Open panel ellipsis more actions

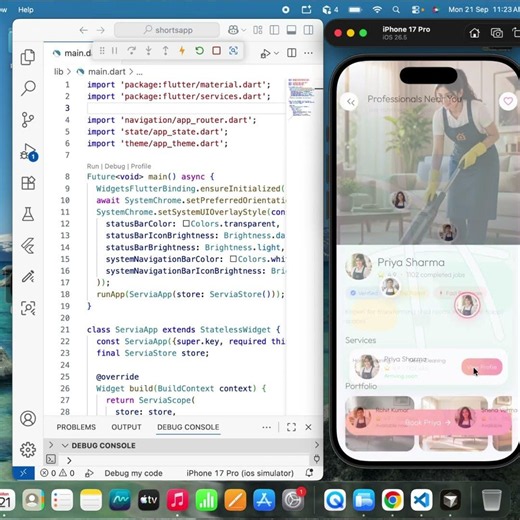point(266,427)
